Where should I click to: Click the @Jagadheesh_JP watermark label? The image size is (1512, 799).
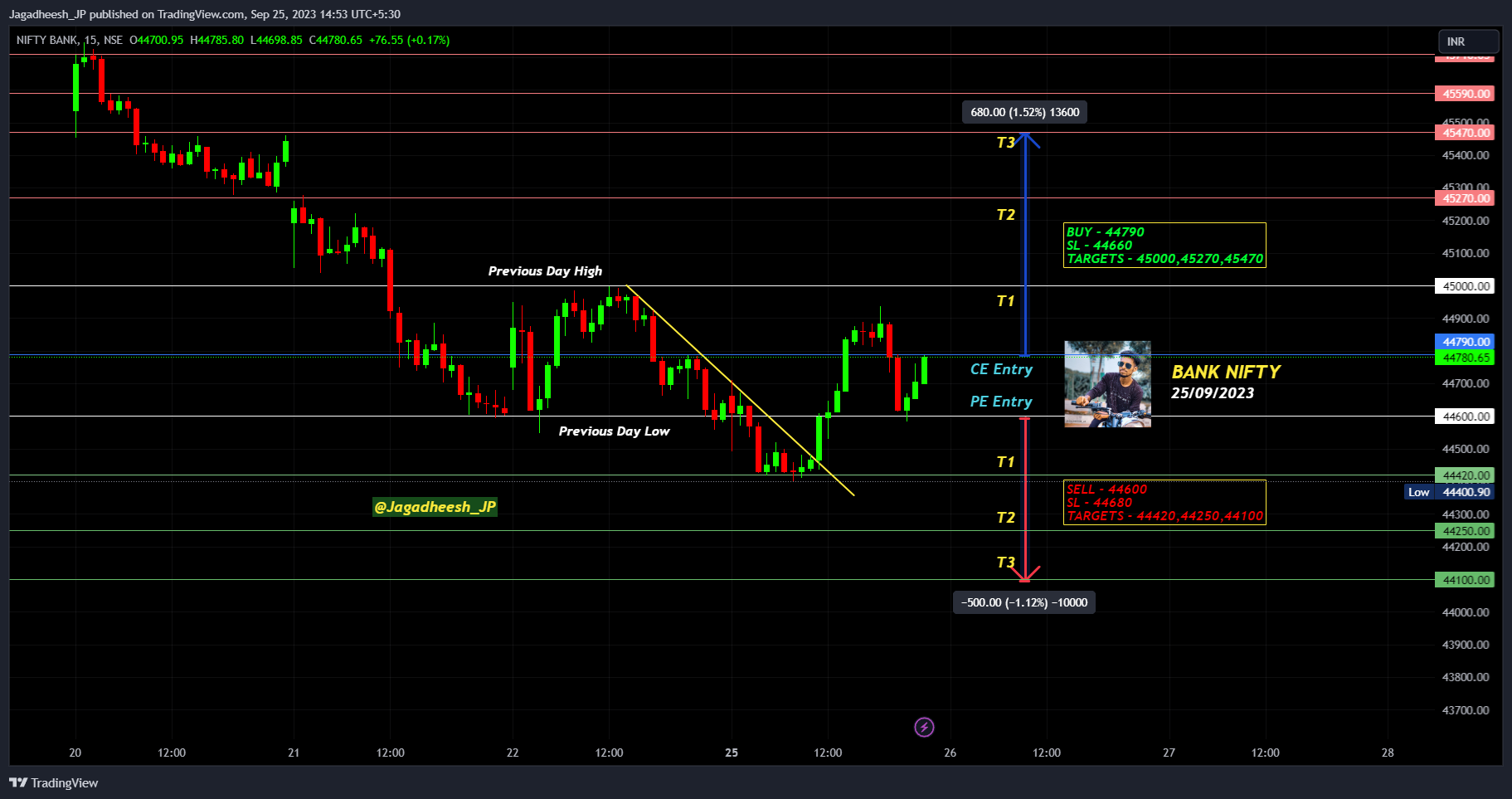tap(435, 507)
